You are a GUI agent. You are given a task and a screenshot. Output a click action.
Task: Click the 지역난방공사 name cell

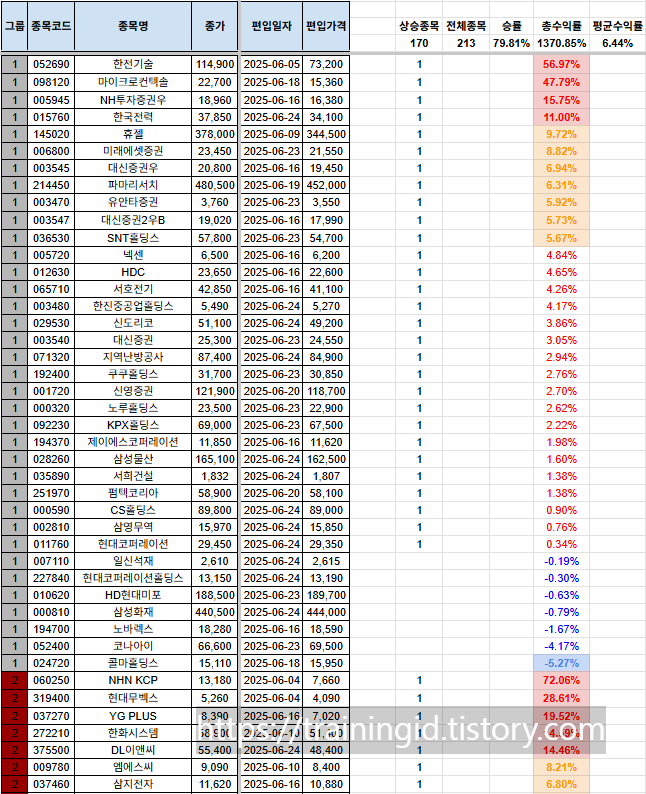(x=133, y=357)
